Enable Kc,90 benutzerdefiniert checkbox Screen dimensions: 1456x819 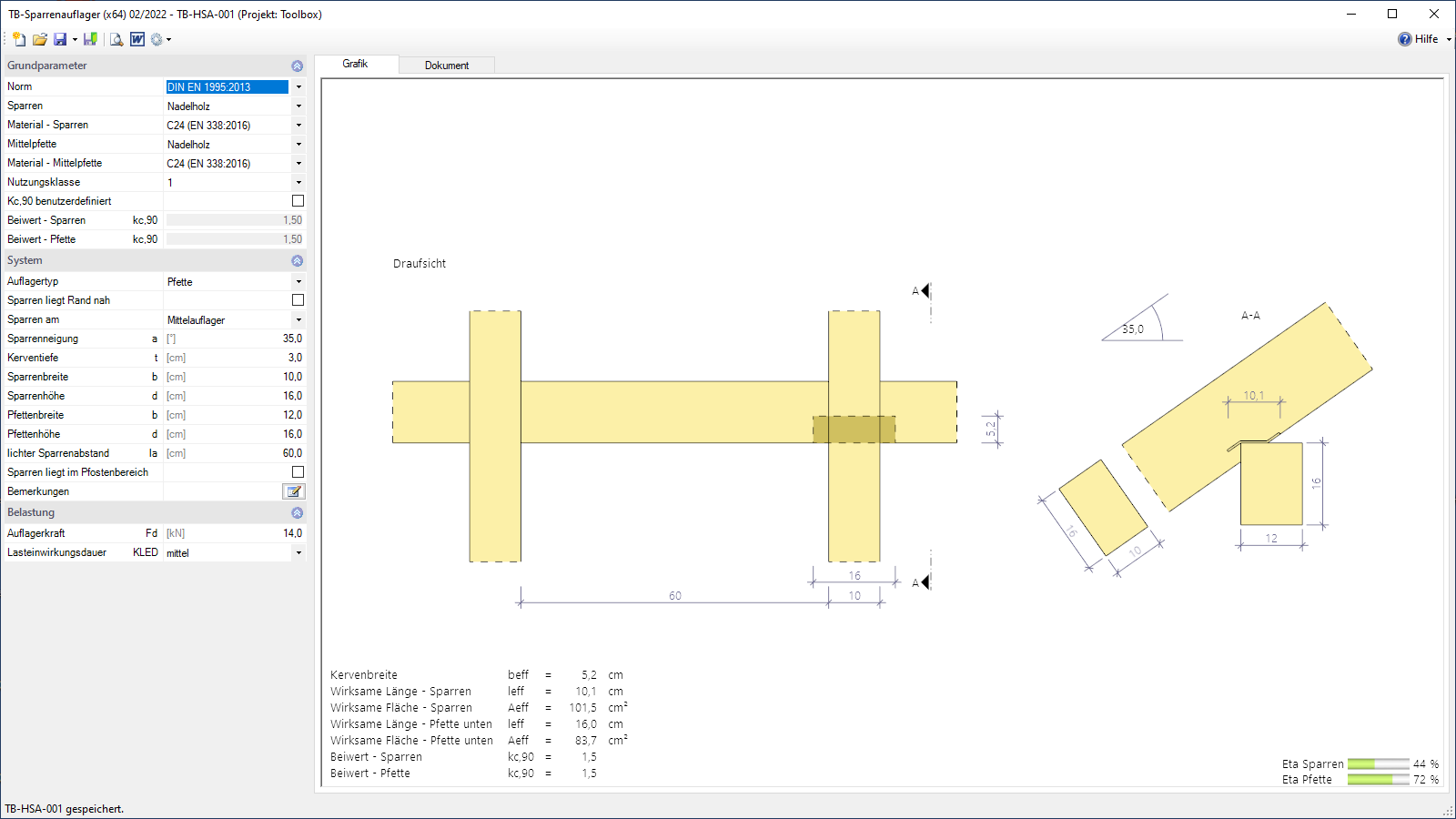tap(298, 201)
